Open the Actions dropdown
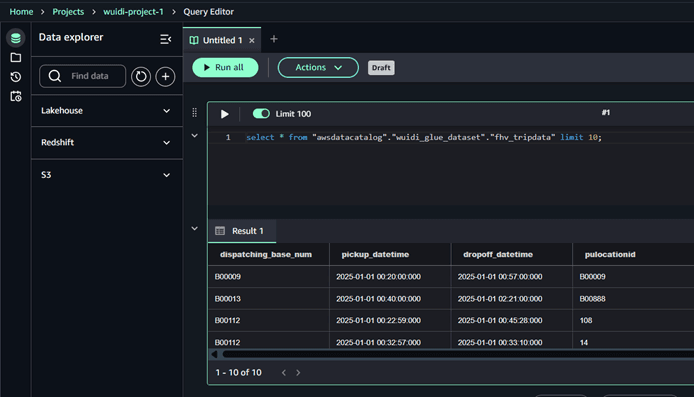 (x=318, y=67)
